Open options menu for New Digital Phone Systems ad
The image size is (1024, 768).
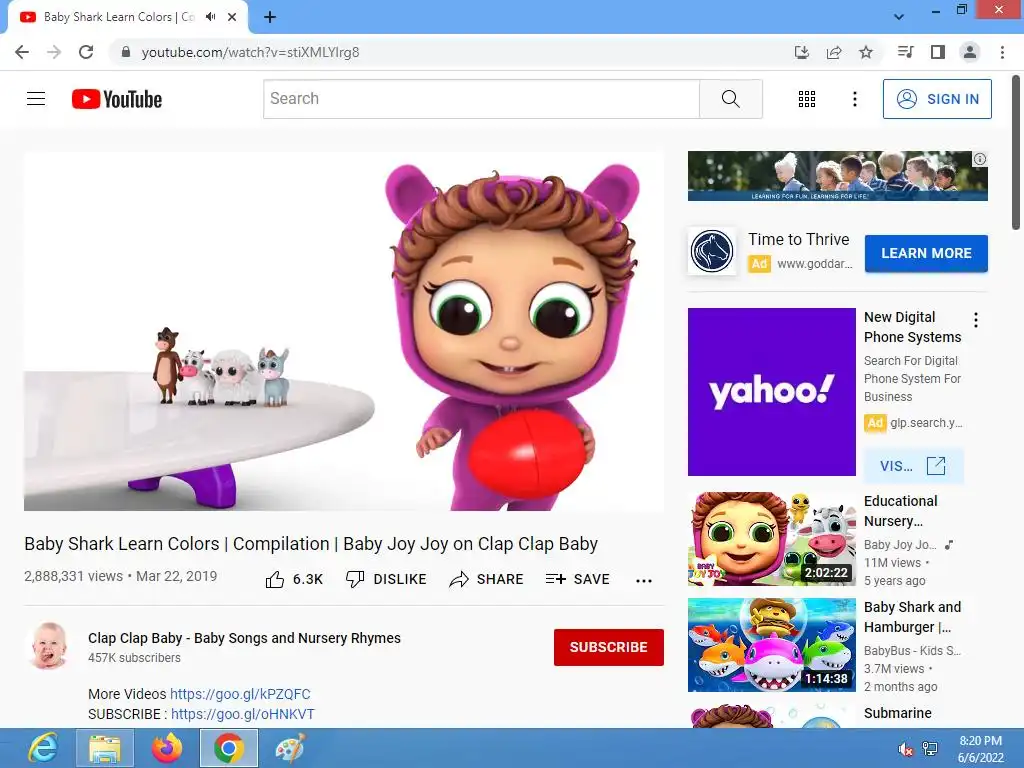point(976,319)
